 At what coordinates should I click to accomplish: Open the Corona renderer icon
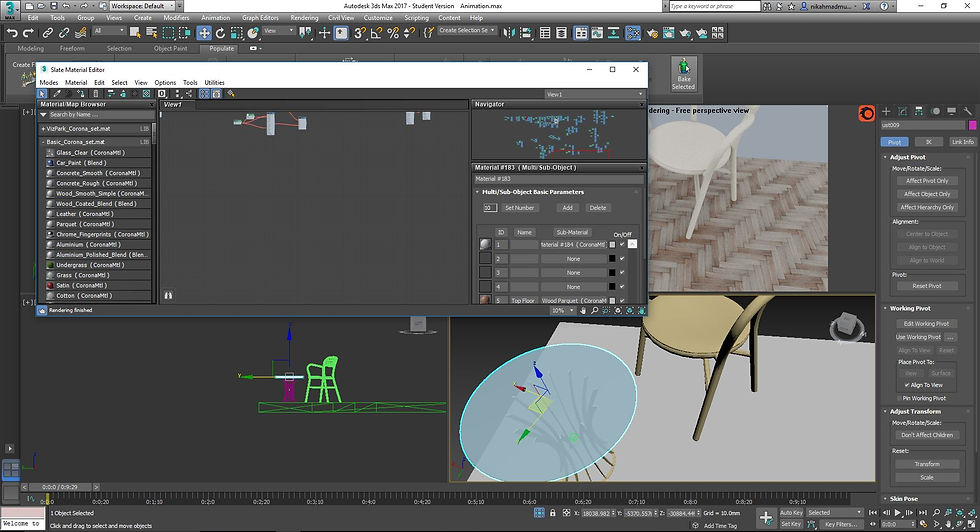[866, 114]
